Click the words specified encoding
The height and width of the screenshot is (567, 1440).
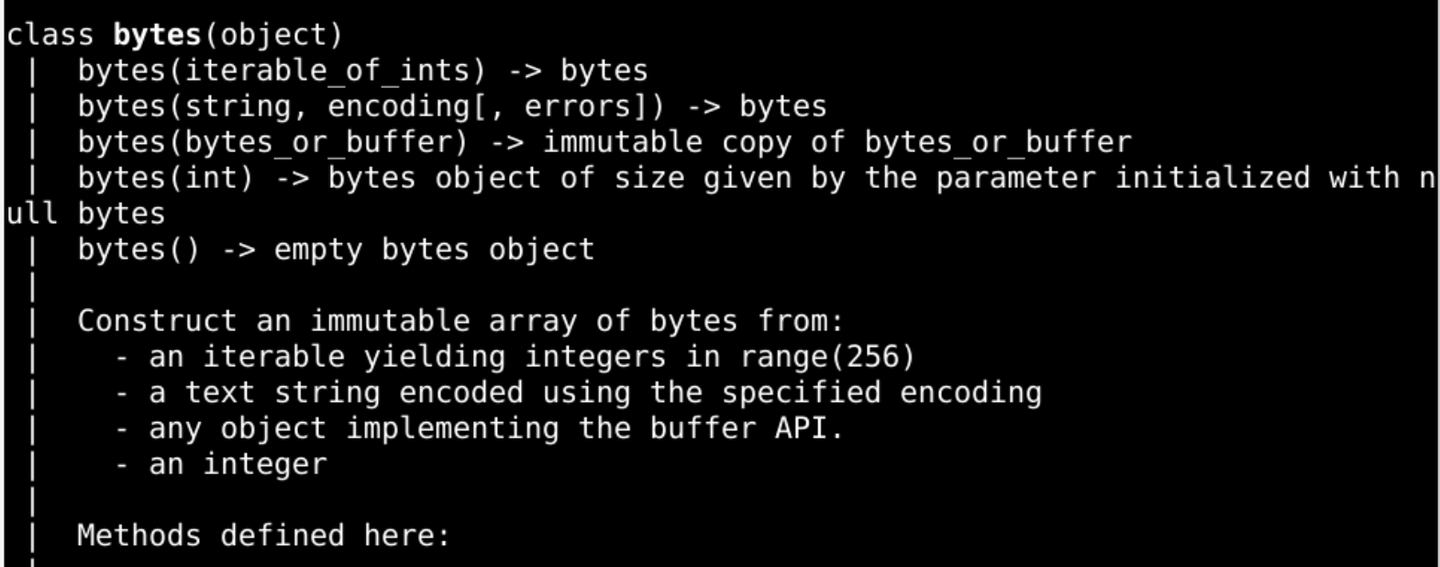pos(881,393)
